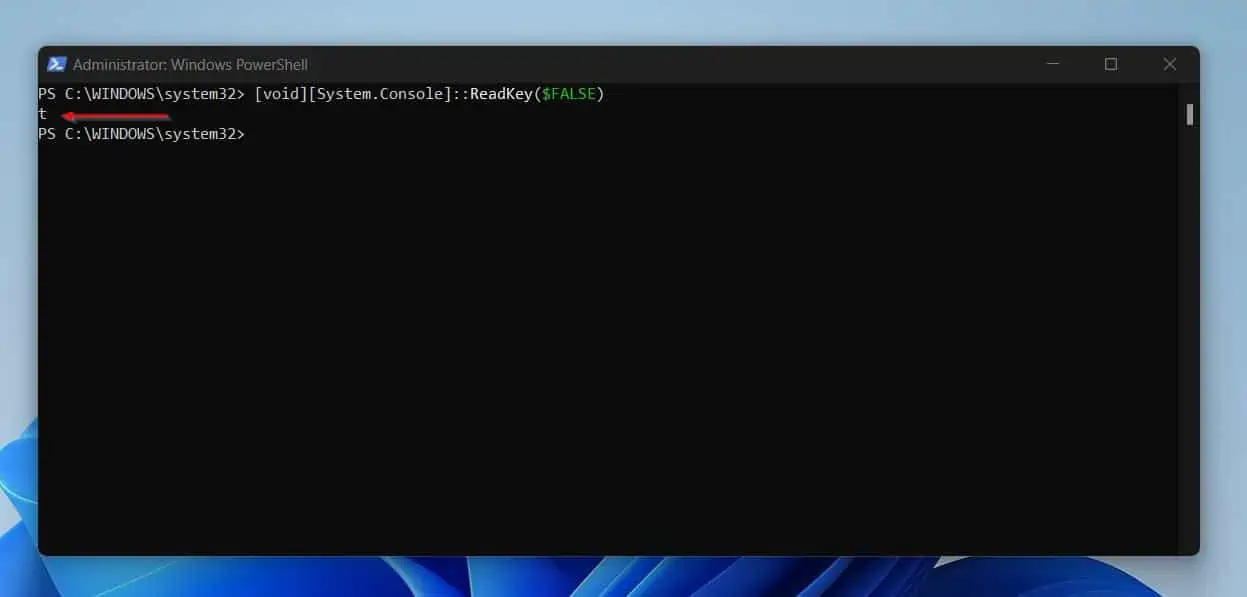1247x597 pixels.
Task: Click the blue bloom wallpaper below the window
Action: point(600,578)
